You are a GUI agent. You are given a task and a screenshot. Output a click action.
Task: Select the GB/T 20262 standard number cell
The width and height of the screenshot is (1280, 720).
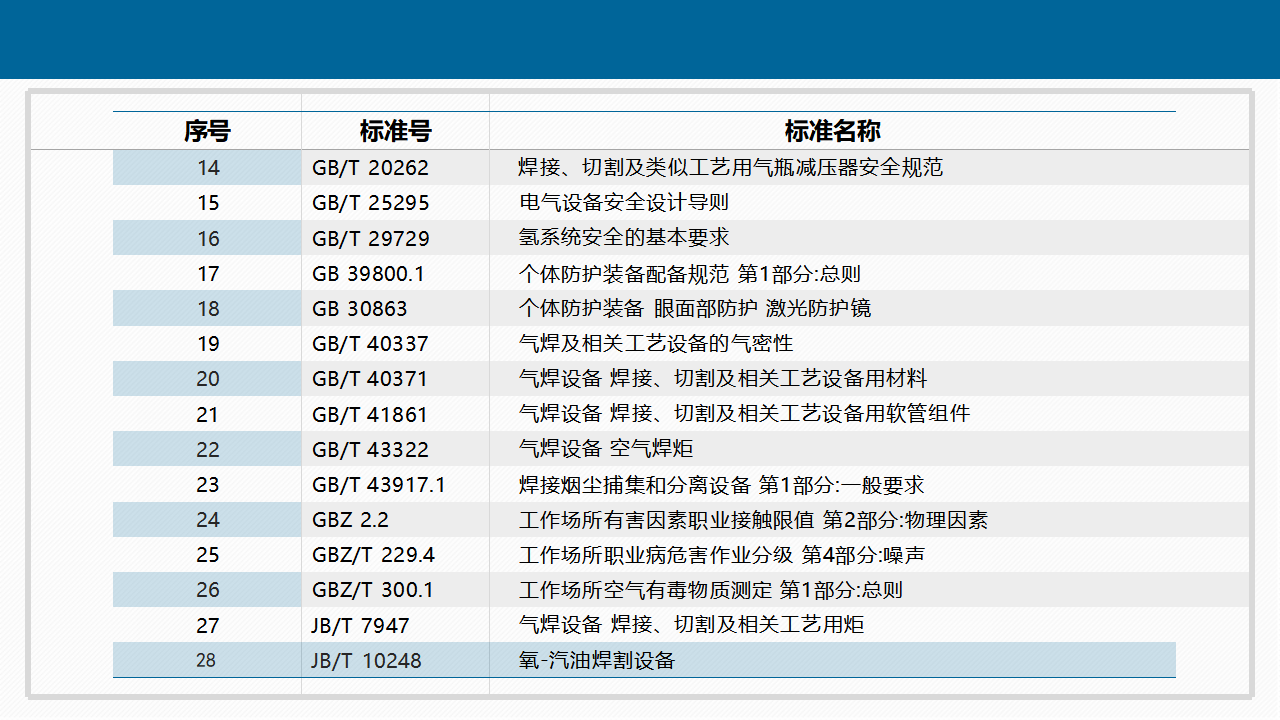[x=370, y=168]
